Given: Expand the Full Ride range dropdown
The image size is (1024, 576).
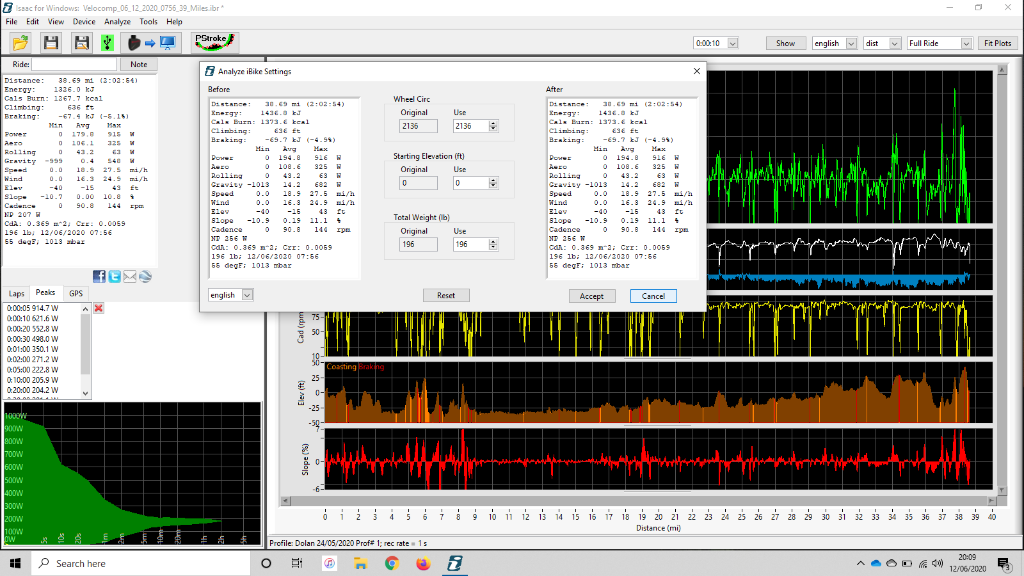Looking at the screenshot, I should 966,43.
